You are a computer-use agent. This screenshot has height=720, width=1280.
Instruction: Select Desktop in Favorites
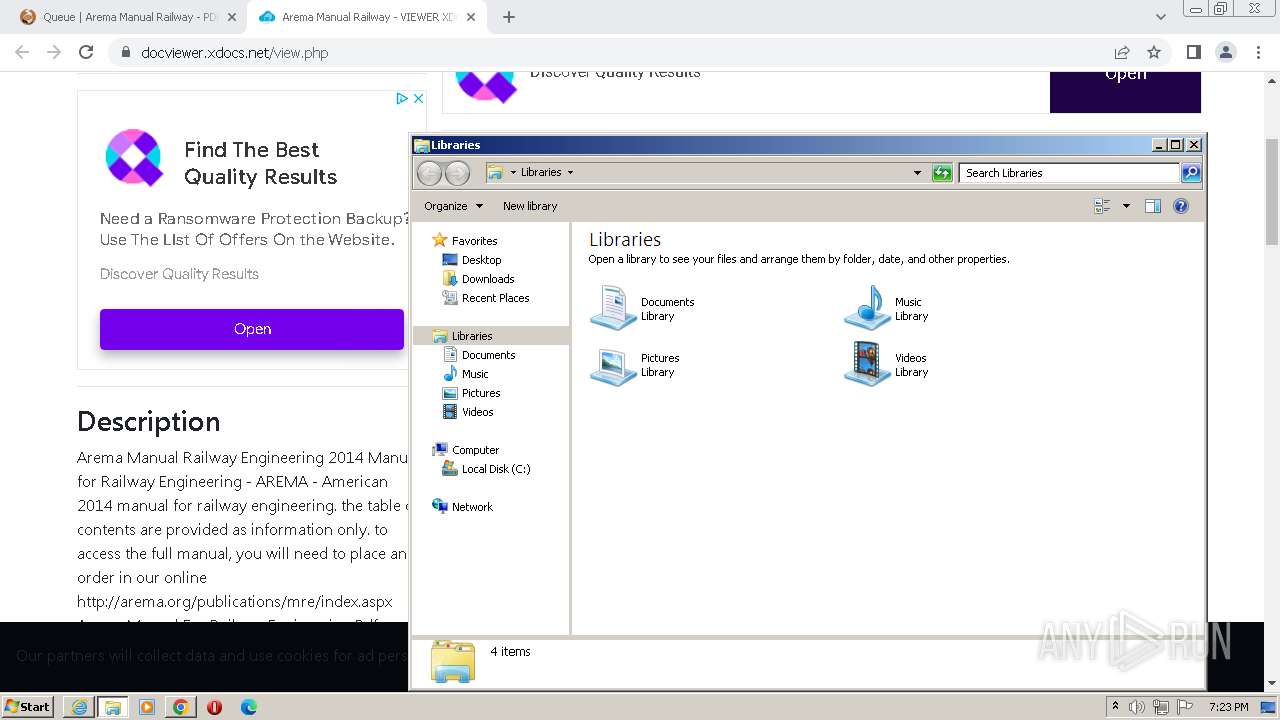click(x=481, y=260)
